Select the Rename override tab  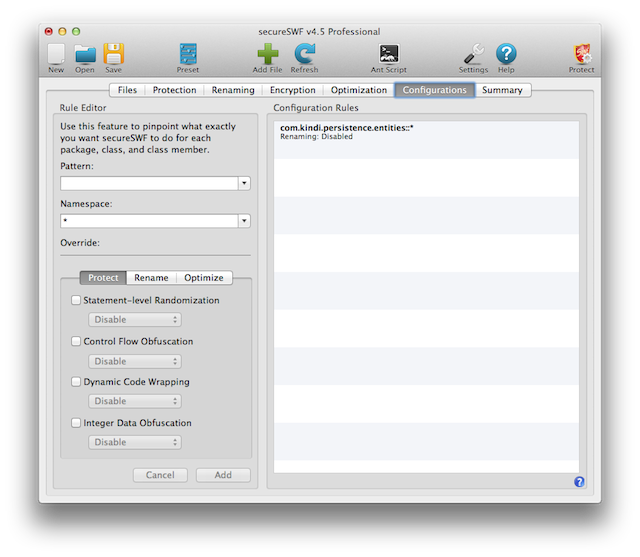(151, 278)
